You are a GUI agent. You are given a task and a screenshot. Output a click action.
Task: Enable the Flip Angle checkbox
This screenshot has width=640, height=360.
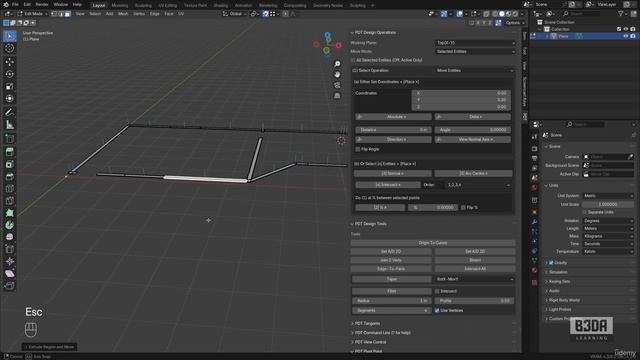tap(358, 149)
